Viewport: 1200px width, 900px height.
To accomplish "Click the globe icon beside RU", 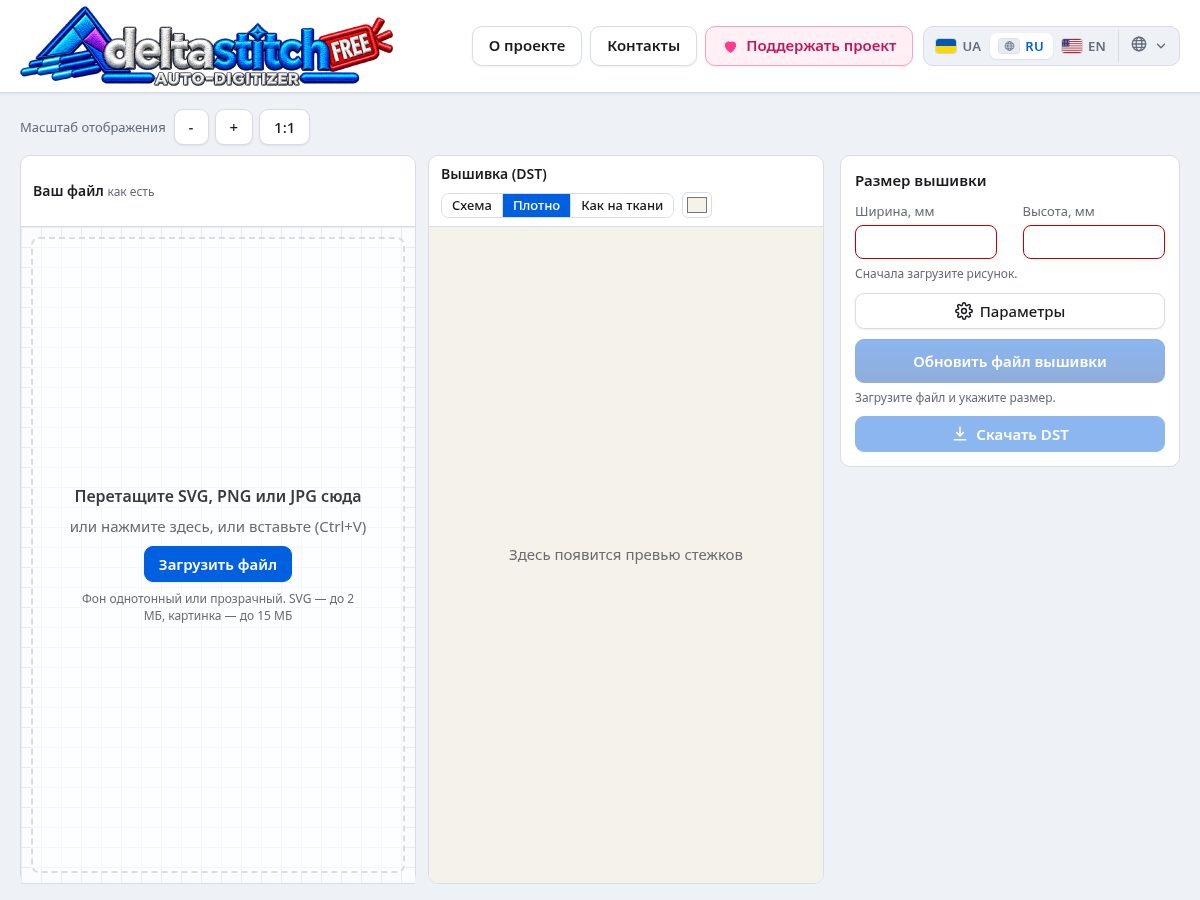I will point(1009,46).
